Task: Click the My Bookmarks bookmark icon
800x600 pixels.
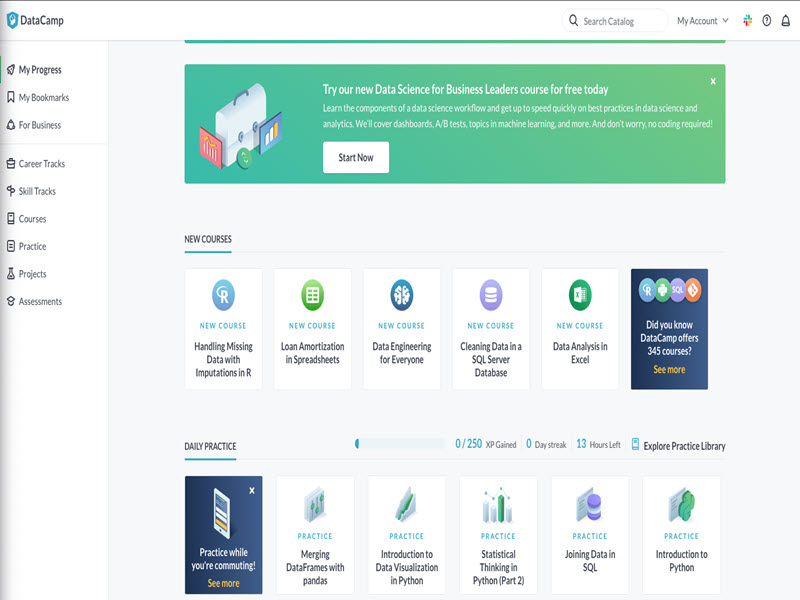Action: (11, 97)
